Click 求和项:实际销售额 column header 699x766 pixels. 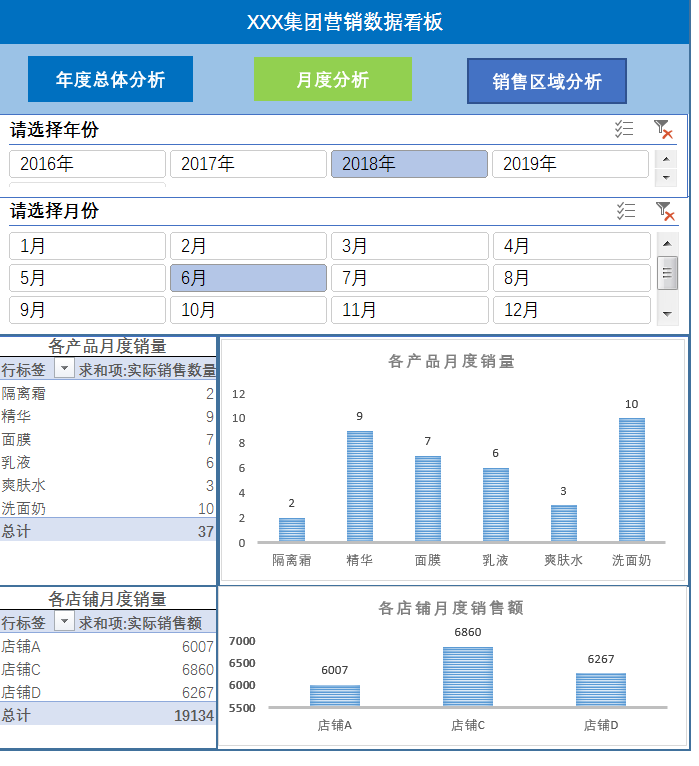click(140, 623)
